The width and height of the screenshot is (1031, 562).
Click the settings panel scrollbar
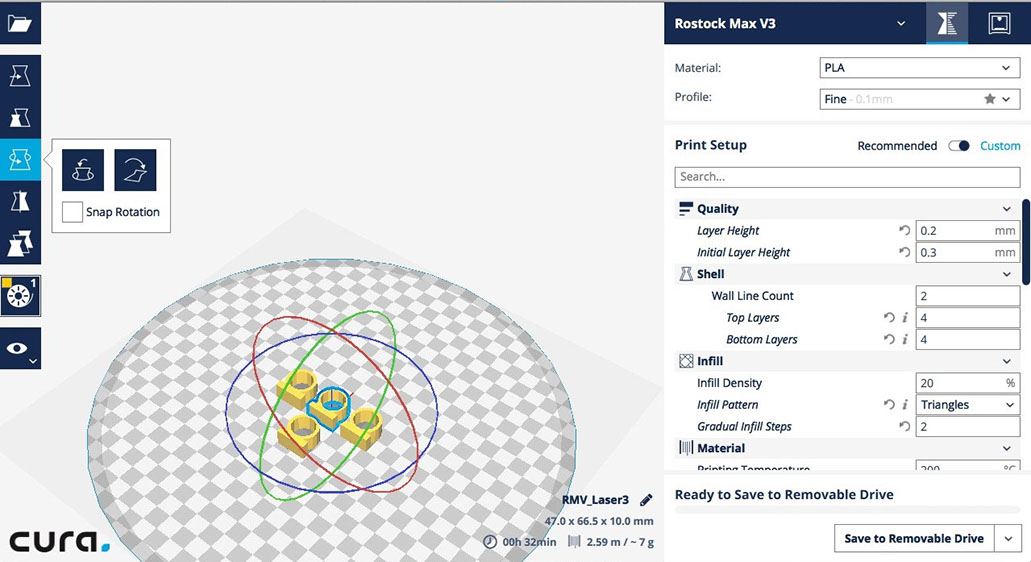(x=1026, y=242)
